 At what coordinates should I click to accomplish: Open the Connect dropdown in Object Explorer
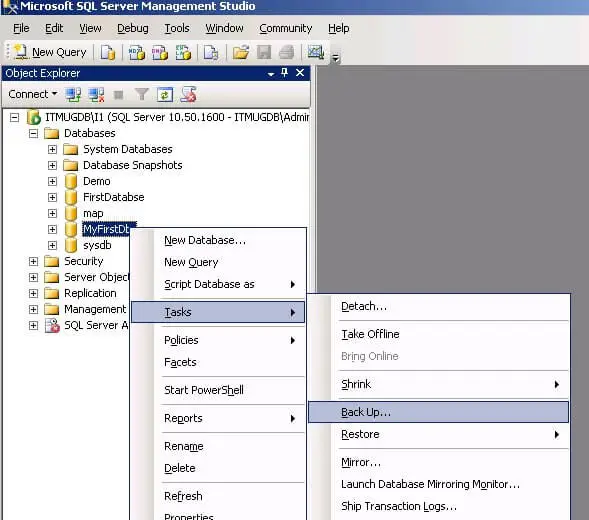(x=33, y=94)
